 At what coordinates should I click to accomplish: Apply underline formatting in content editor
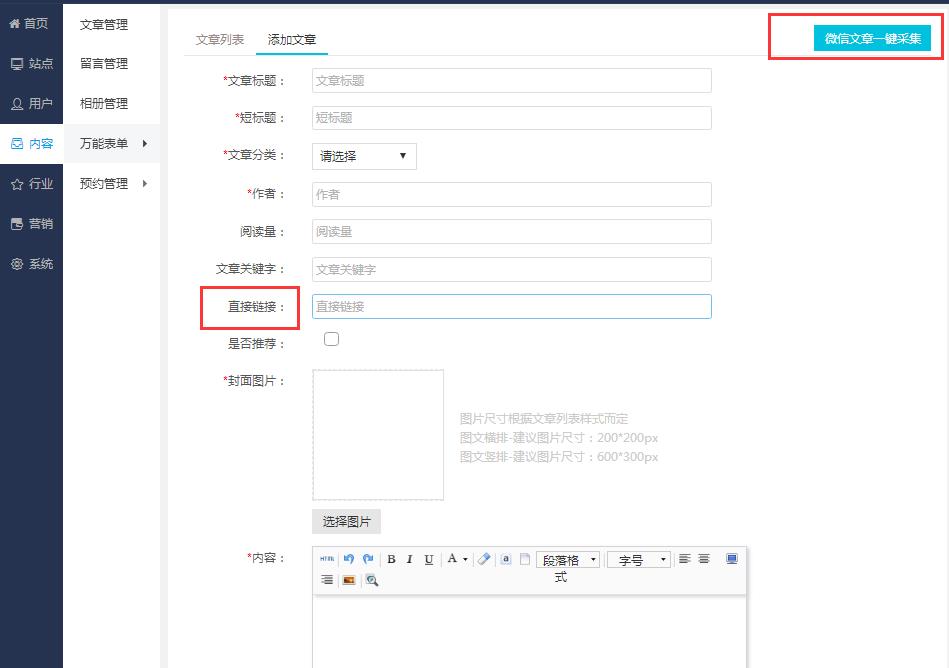pyautogui.click(x=429, y=559)
